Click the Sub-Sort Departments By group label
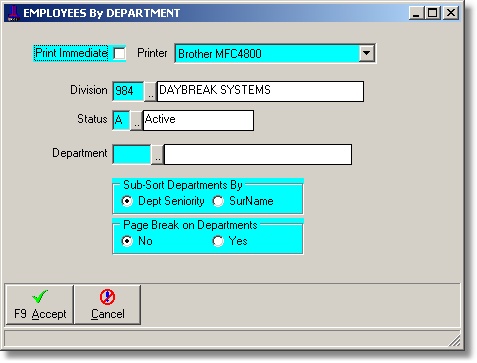This screenshot has width=477, height=363. [x=183, y=185]
